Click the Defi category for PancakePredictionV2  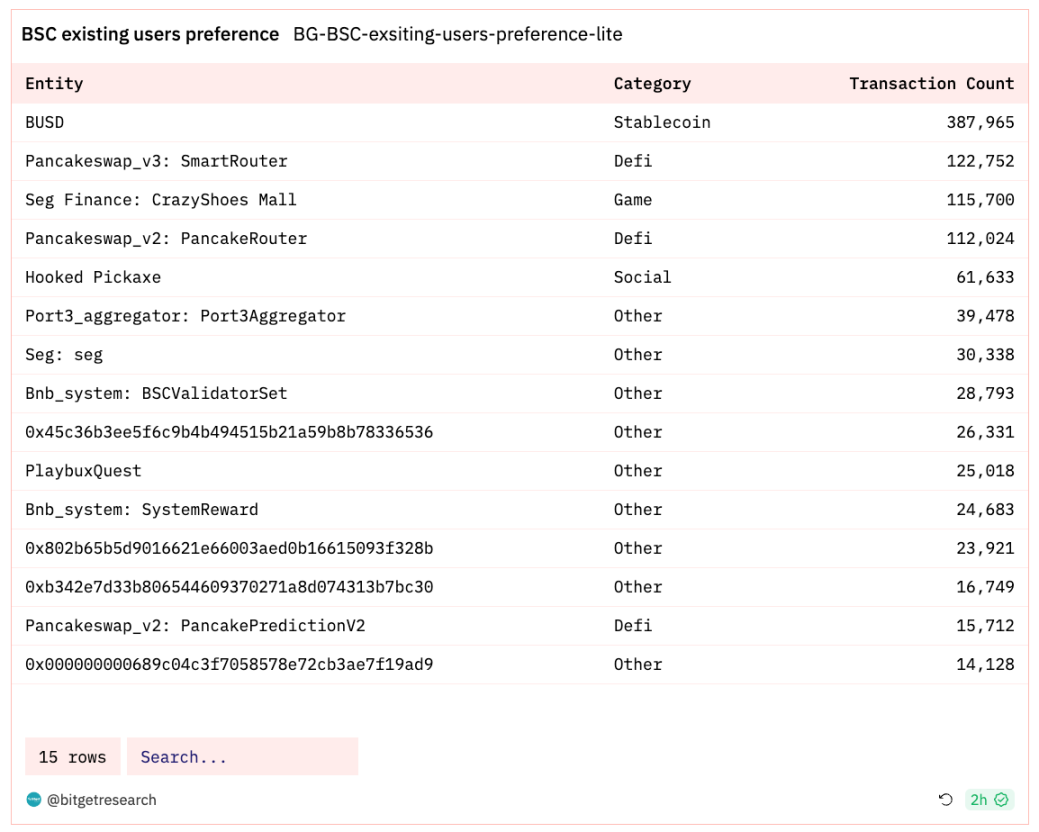click(633, 626)
